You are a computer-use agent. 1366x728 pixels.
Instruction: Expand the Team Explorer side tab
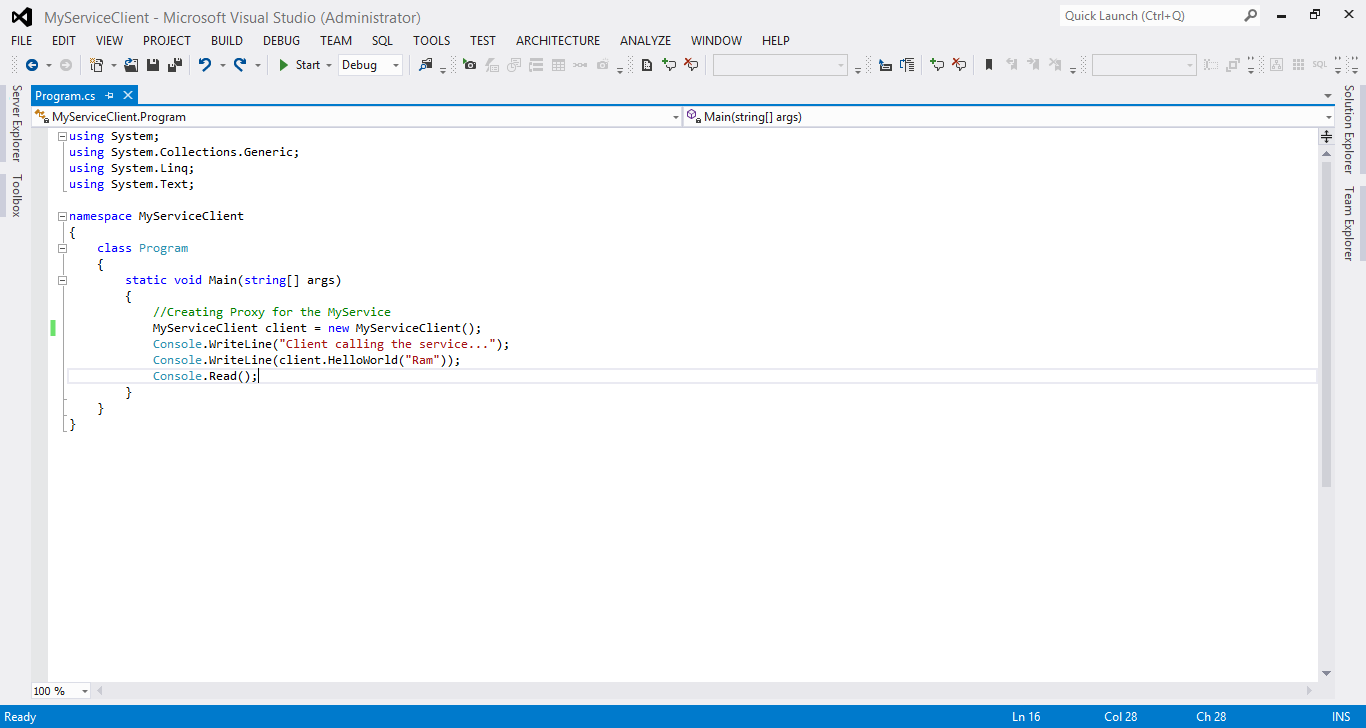1348,224
